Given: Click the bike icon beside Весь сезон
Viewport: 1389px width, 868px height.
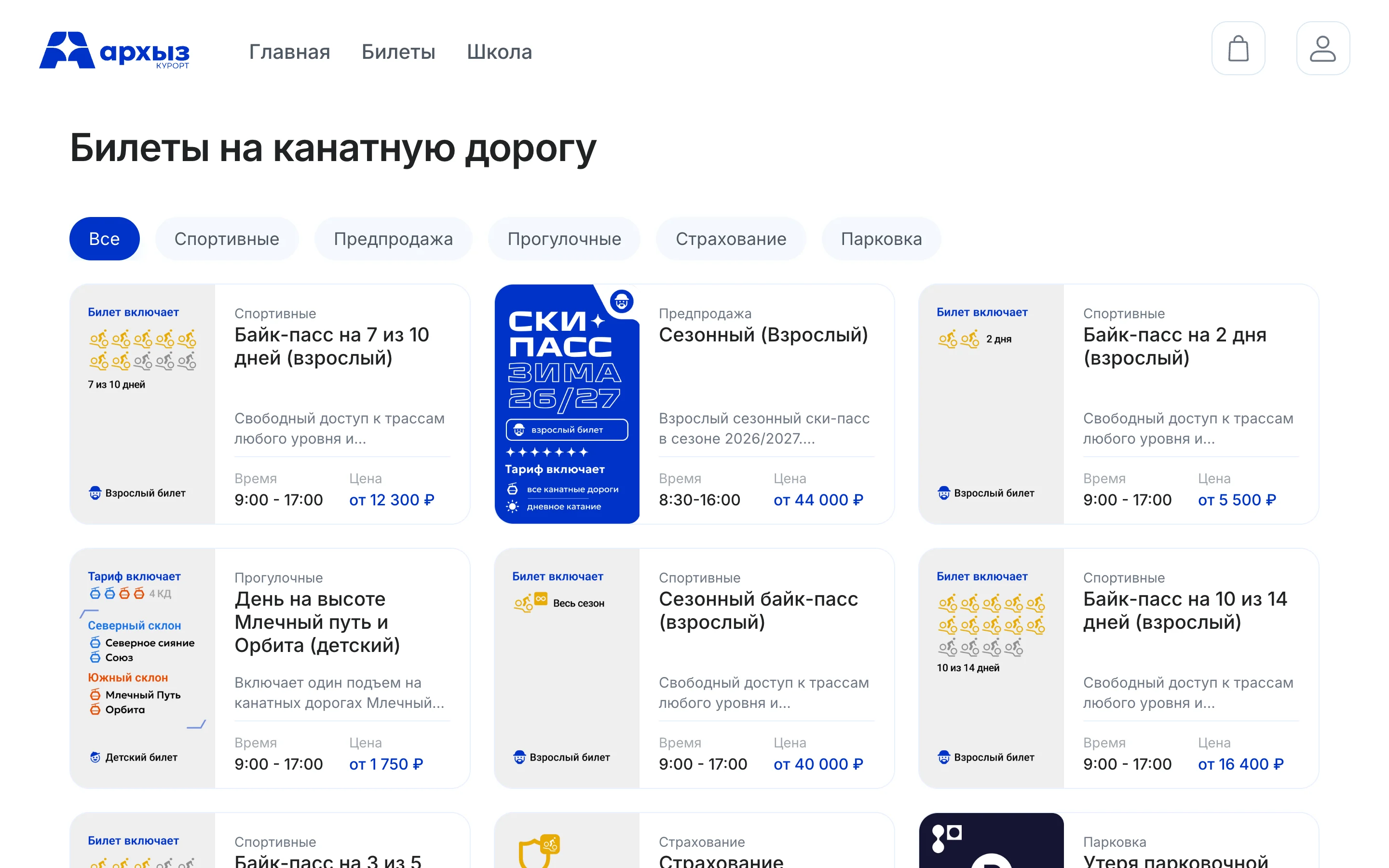Looking at the screenshot, I should click(523, 604).
